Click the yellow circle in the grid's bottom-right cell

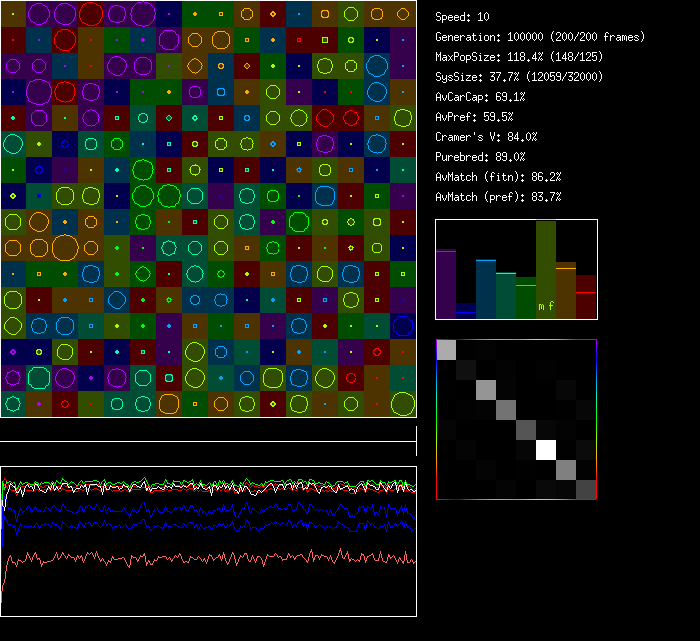click(x=403, y=403)
